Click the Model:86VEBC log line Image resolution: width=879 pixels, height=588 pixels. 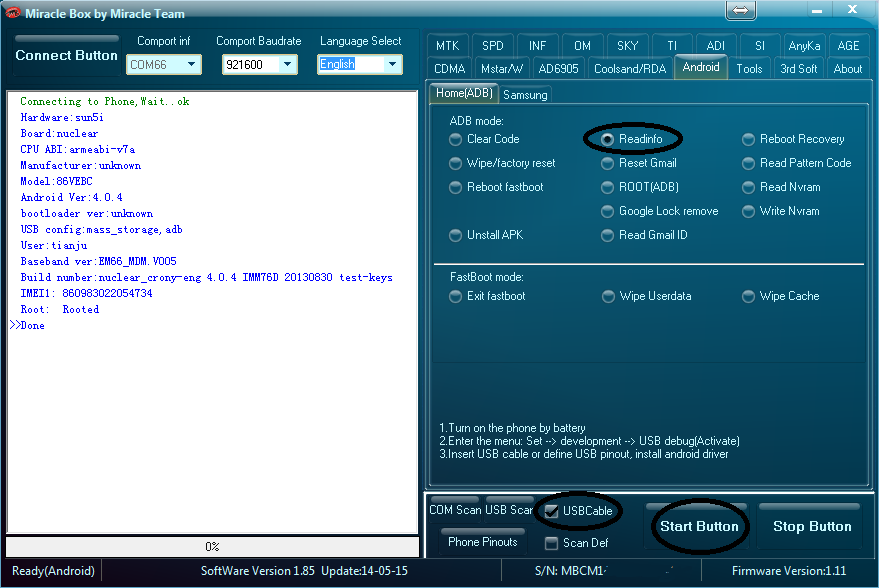point(56,181)
